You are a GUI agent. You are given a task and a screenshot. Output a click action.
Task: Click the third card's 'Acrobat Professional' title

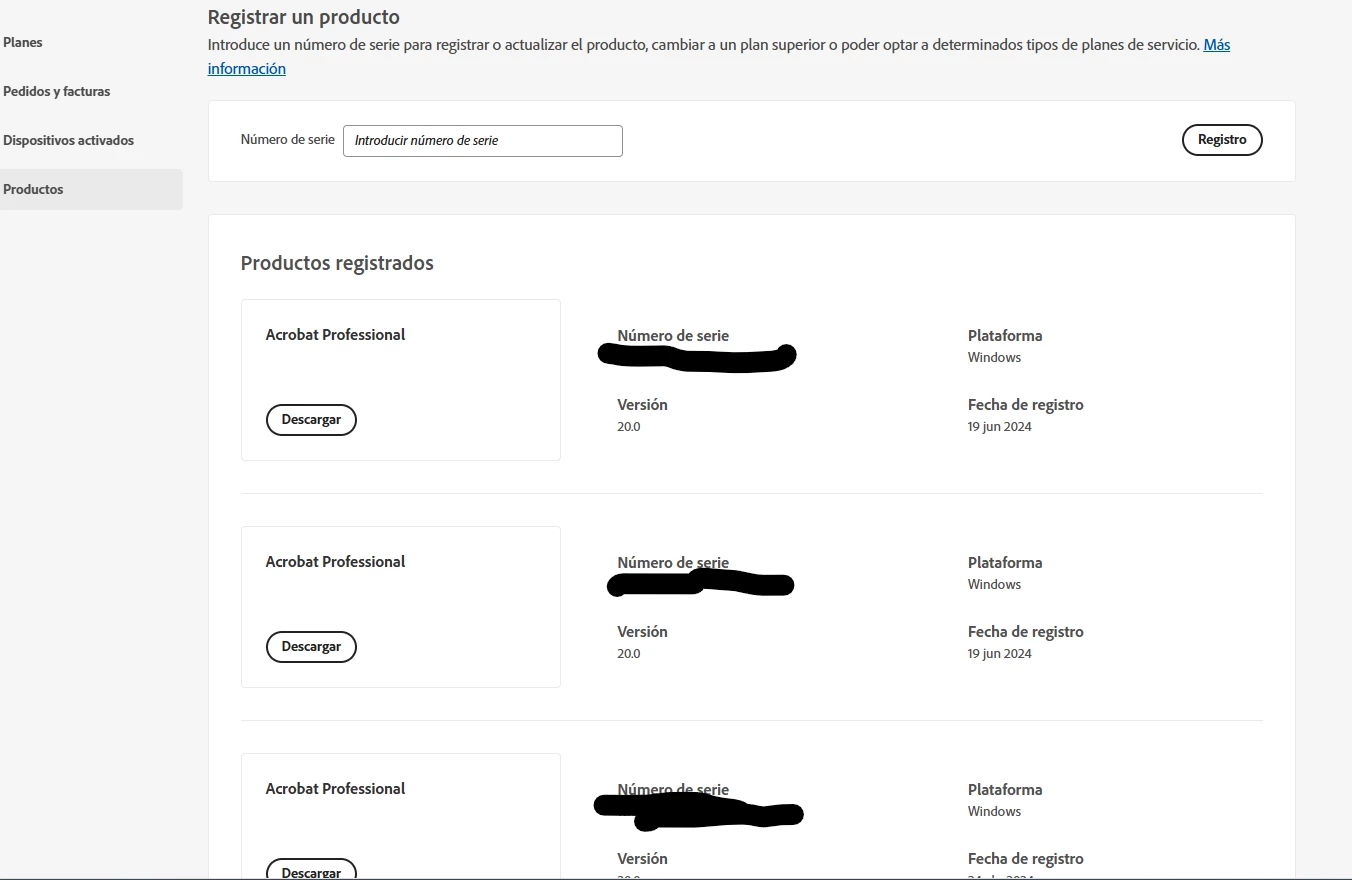coord(335,788)
